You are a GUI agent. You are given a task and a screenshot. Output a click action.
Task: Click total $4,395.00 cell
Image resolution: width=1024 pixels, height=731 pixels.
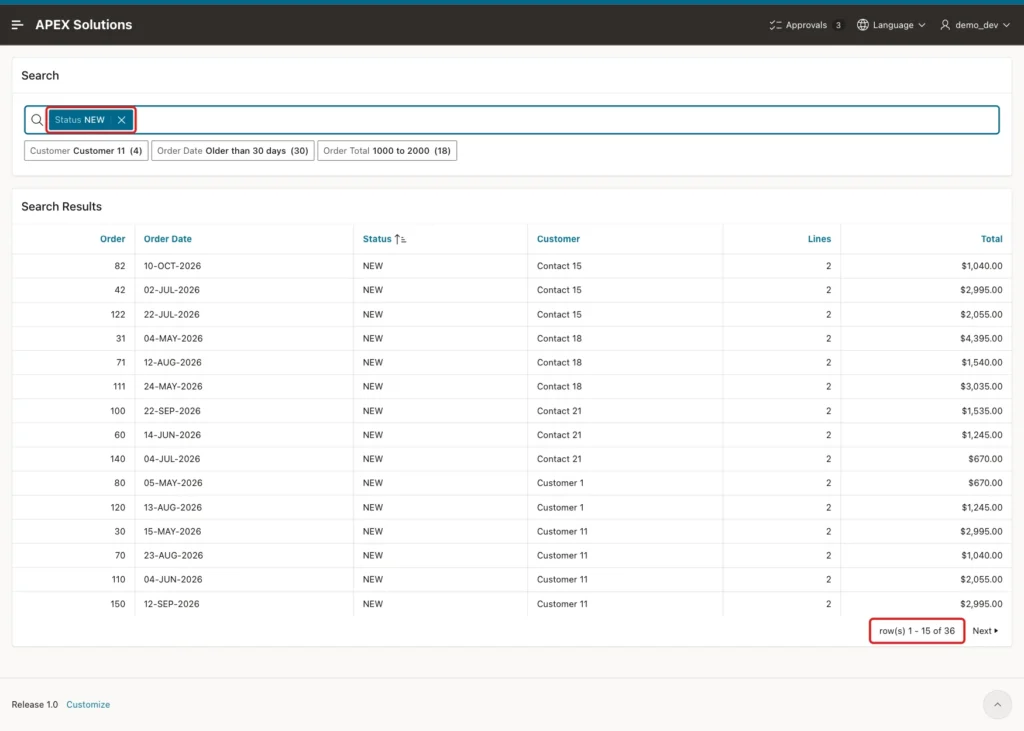click(x=981, y=338)
